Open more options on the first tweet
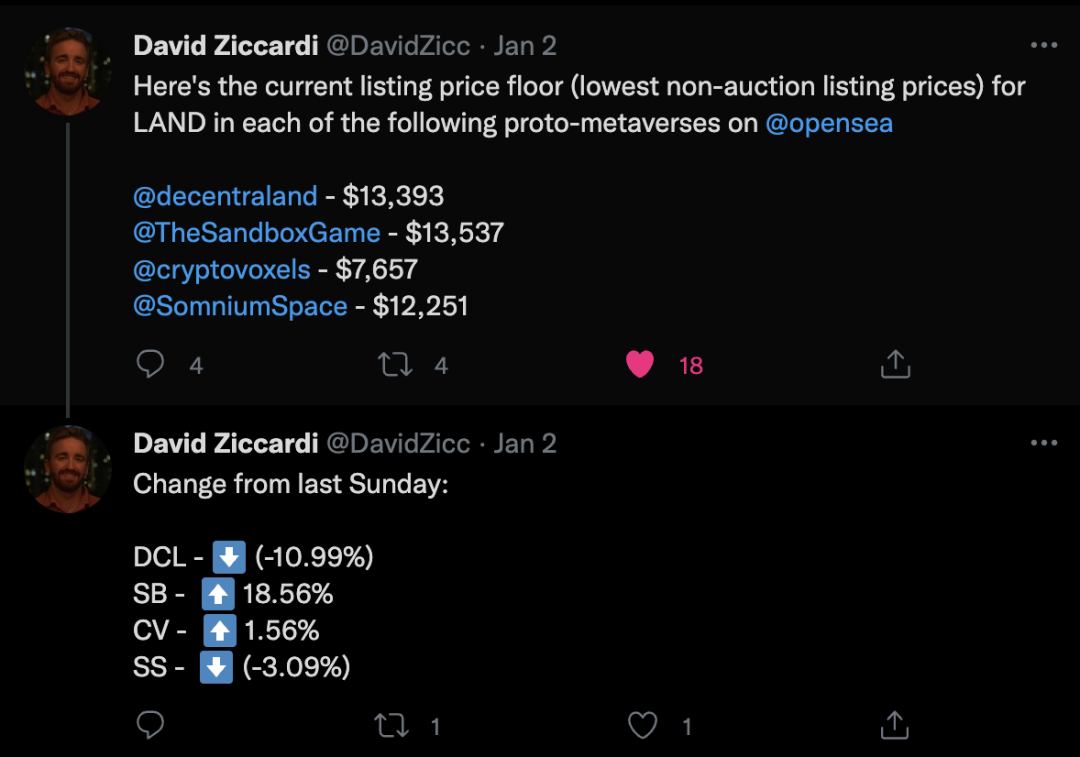 (1043, 45)
